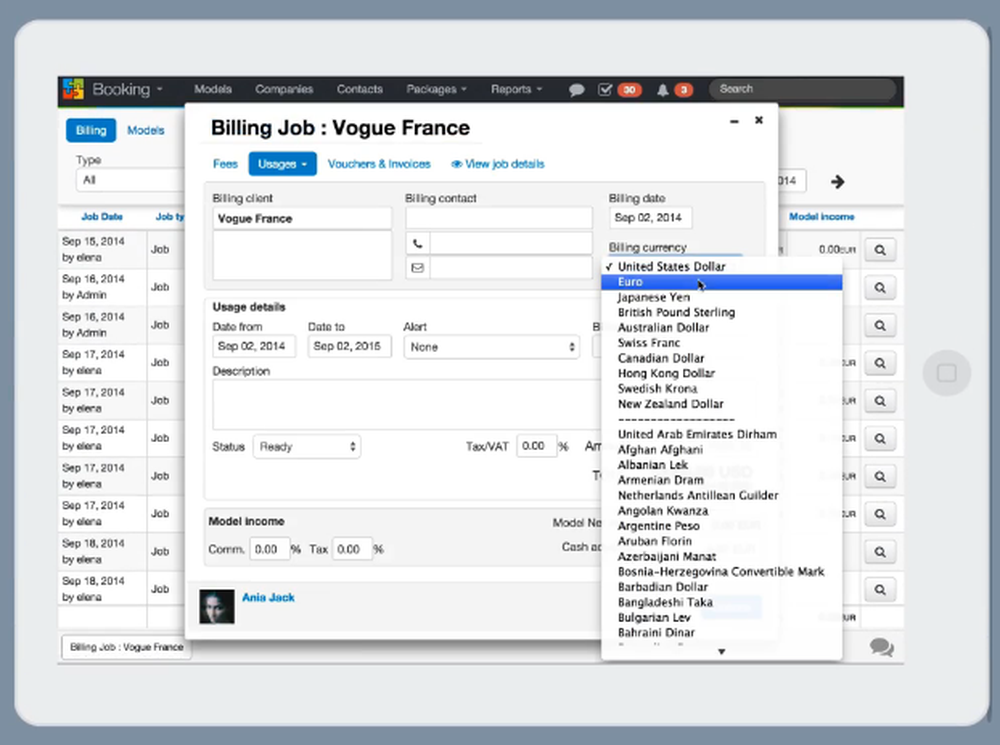Switch to the Fees tab
Viewport: 1000px width, 745px height.
225,164
